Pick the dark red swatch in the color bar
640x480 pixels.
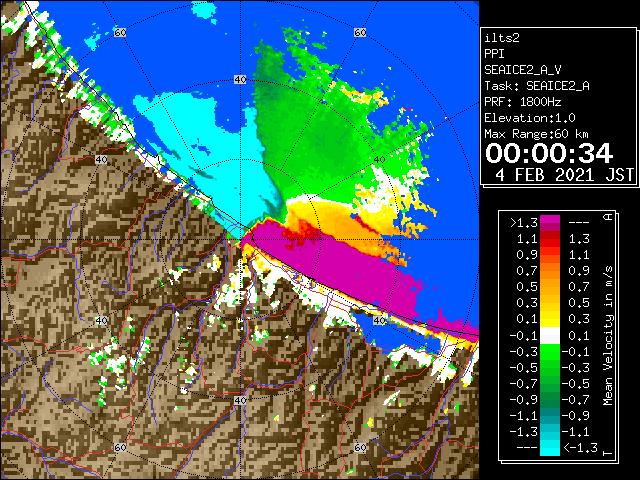point(550,237)
